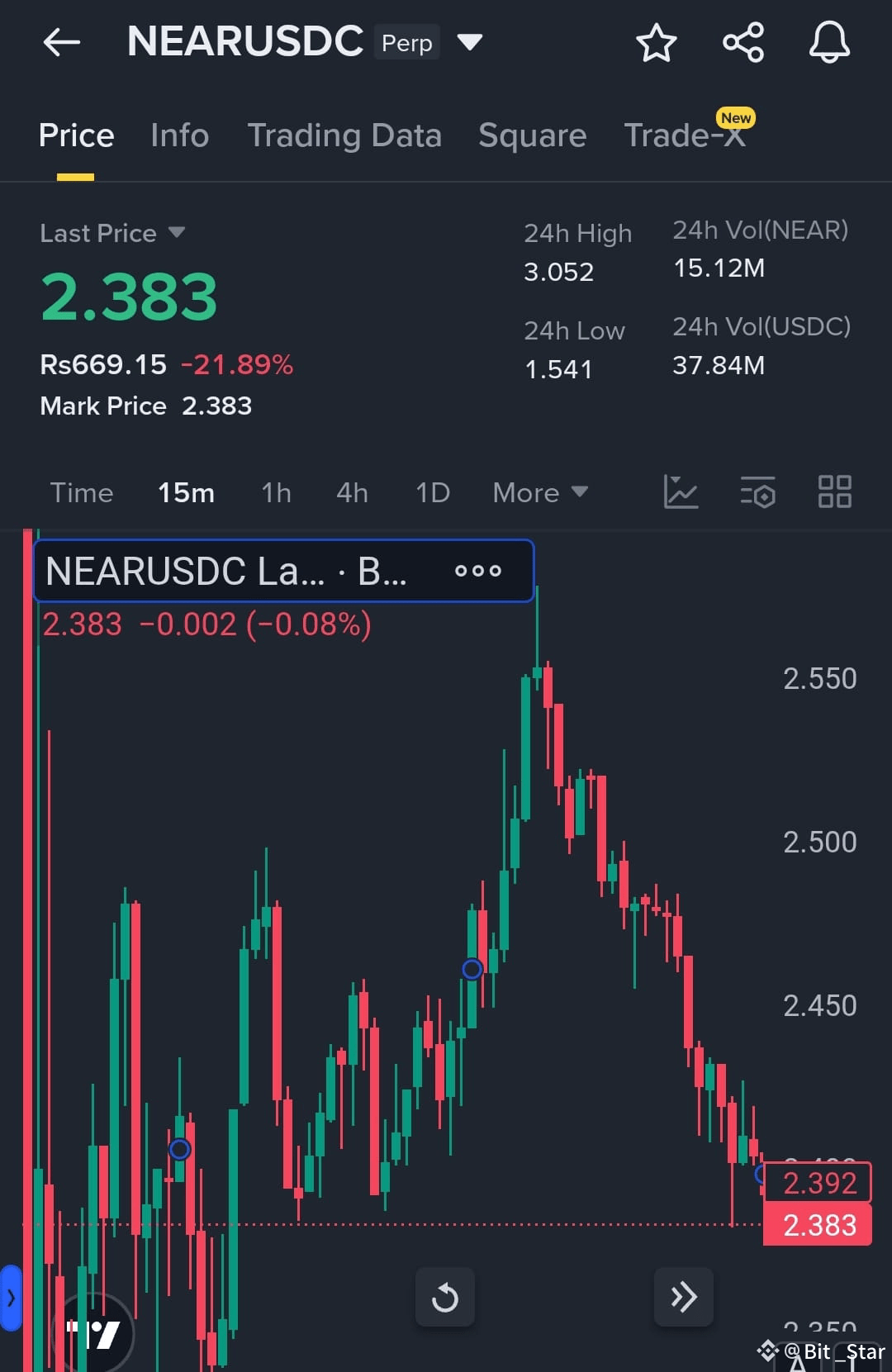Image resolution: width=892 pixels, height=1372 pixels.
Task: Click the blue circle marker on mid-chart candle
Action: [x=472, y=969]
